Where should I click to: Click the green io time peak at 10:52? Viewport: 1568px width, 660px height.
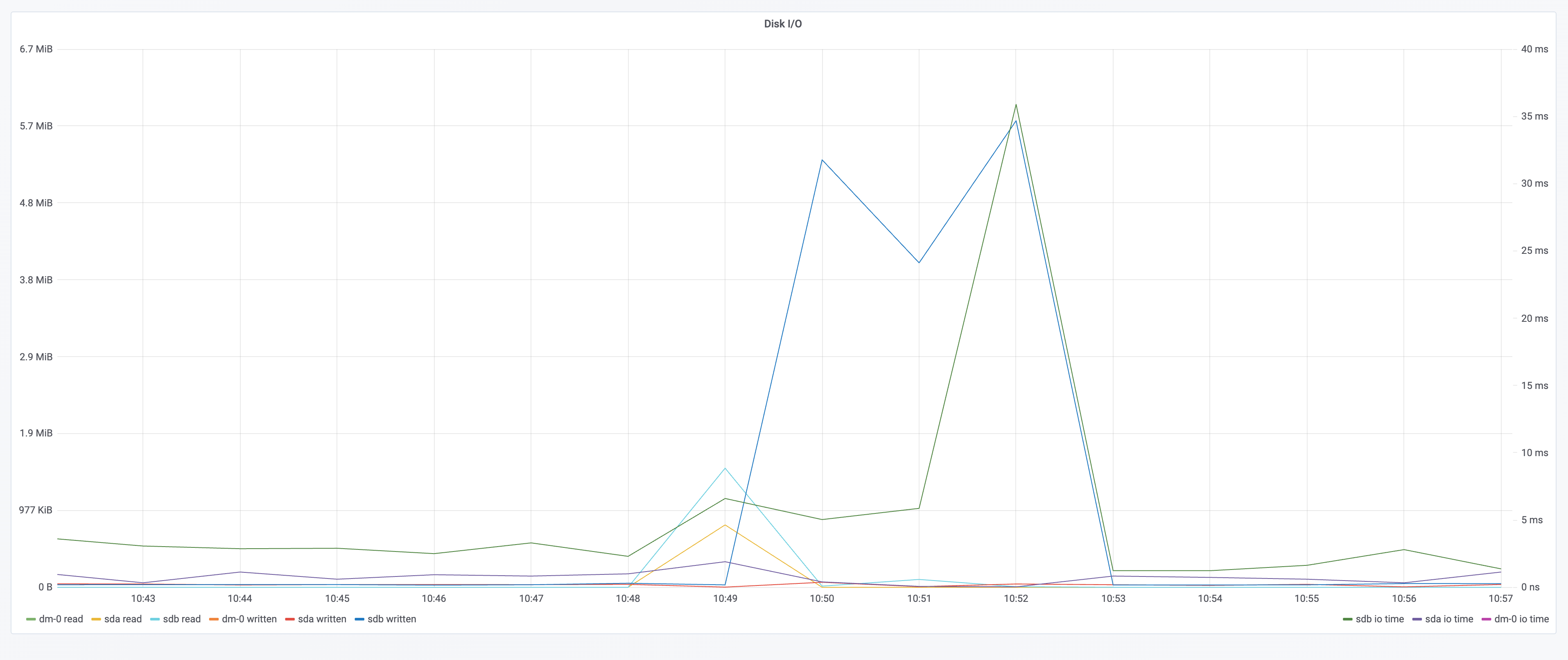1016,105
